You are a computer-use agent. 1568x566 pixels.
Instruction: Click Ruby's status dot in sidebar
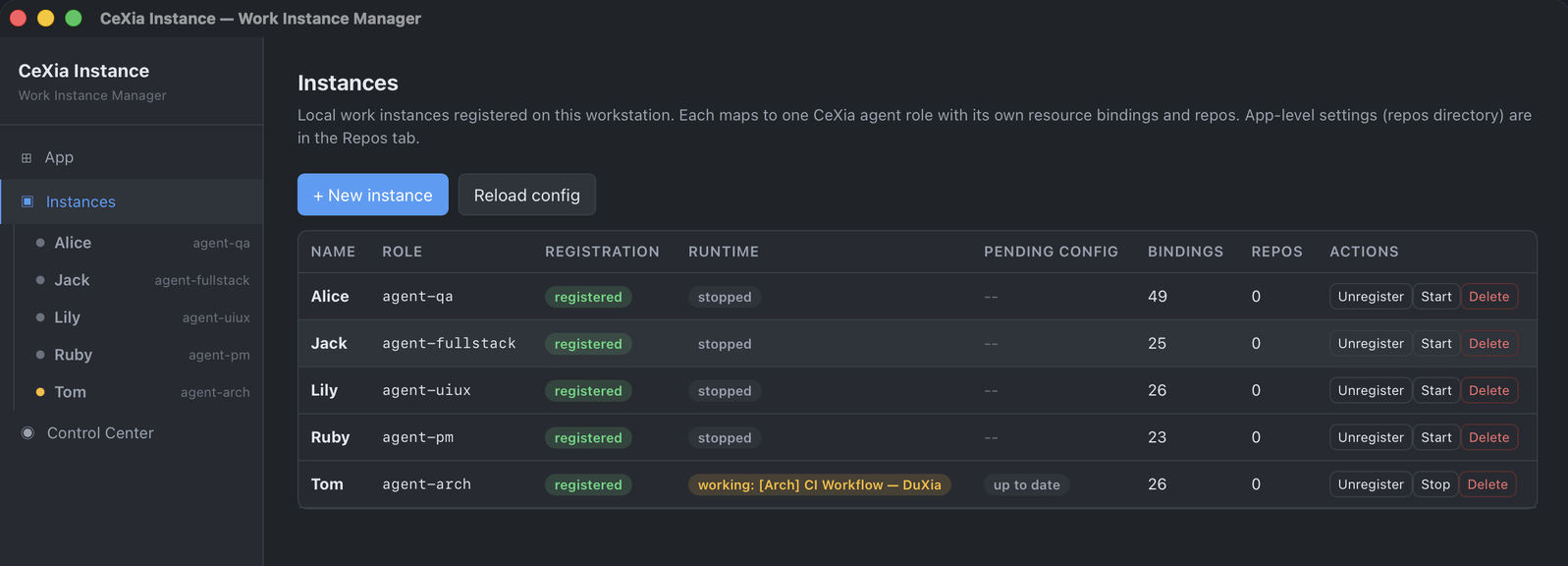click(x=40, y=355)
